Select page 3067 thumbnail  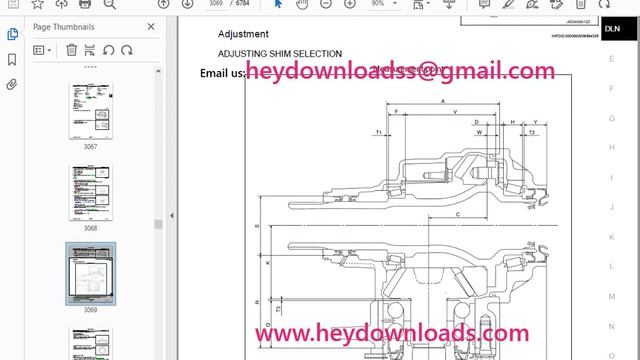click(x=91, y=111)
